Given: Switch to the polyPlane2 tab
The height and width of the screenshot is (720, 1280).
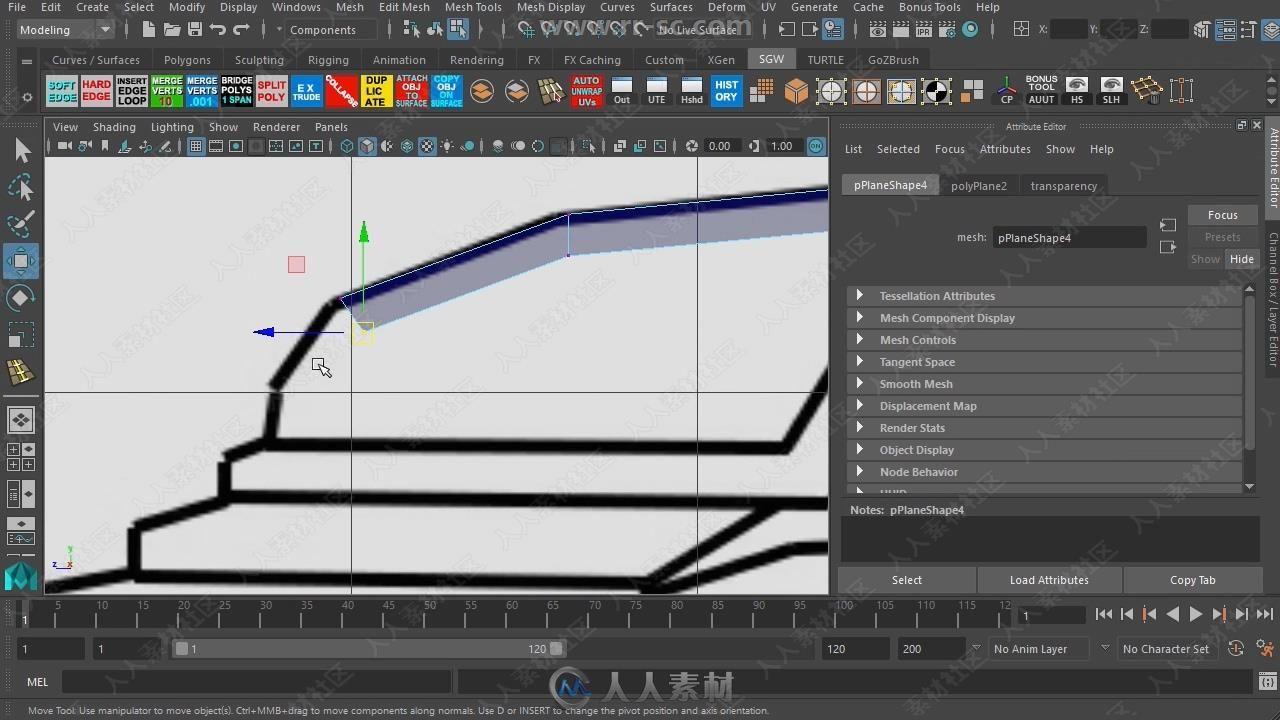Looking at the screenshot, I should click(x=979, y=186).
